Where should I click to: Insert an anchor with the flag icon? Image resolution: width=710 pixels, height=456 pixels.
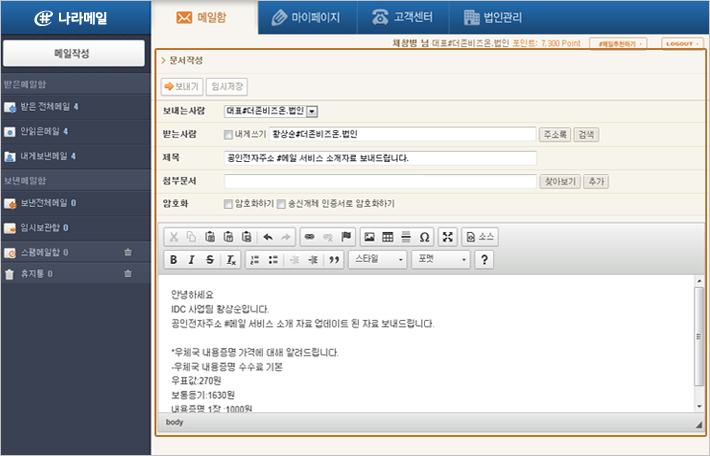(346, 237)
